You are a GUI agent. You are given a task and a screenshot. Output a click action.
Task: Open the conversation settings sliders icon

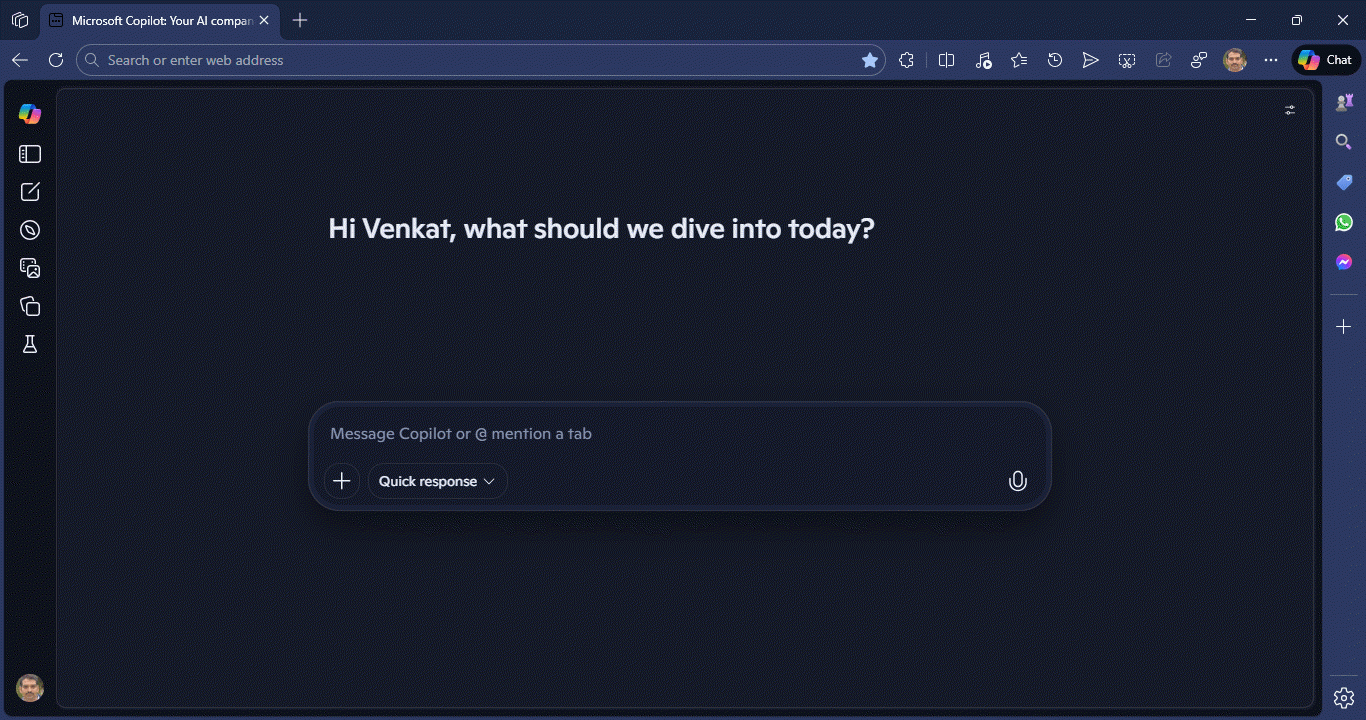1290,110
